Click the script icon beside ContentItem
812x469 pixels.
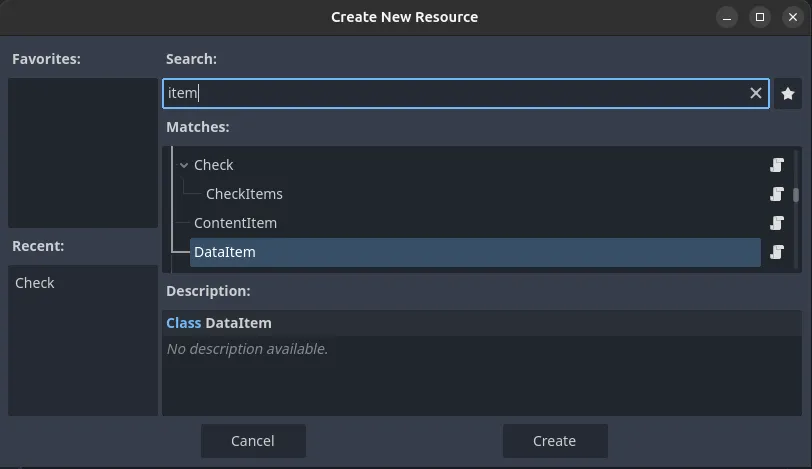coord(776,223)
